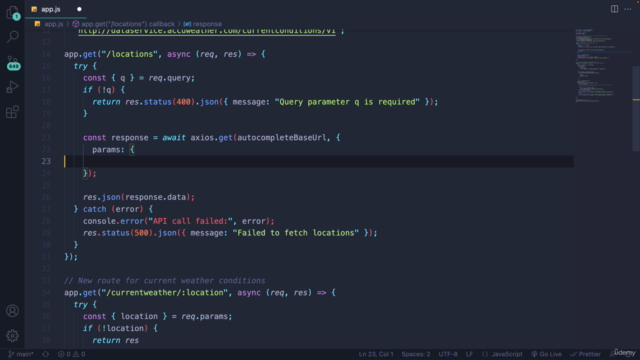This screenshot has height=360, width=640.
Task: Click line number 23 in gutter
Action: [x=46, y=161]
